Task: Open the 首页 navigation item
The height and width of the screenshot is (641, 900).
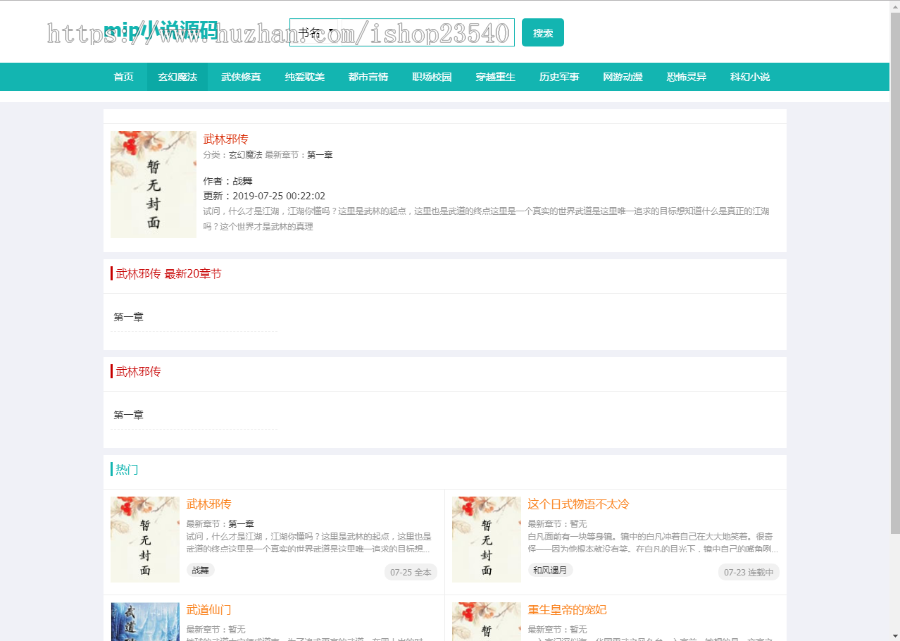Action: click(x=122, y=75)
